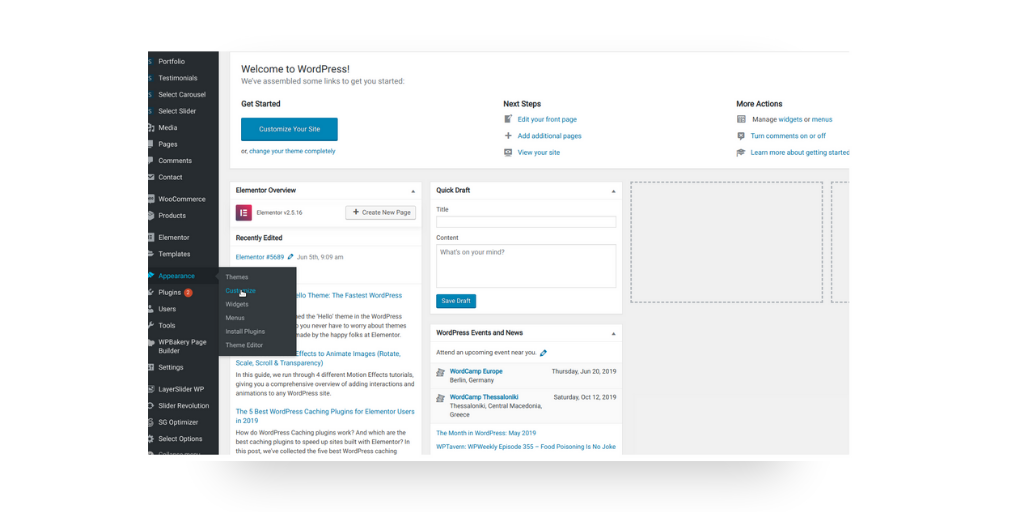1024x512 pixels.
Task: Click the Save Draft button
Action: (x=456, y=301)
